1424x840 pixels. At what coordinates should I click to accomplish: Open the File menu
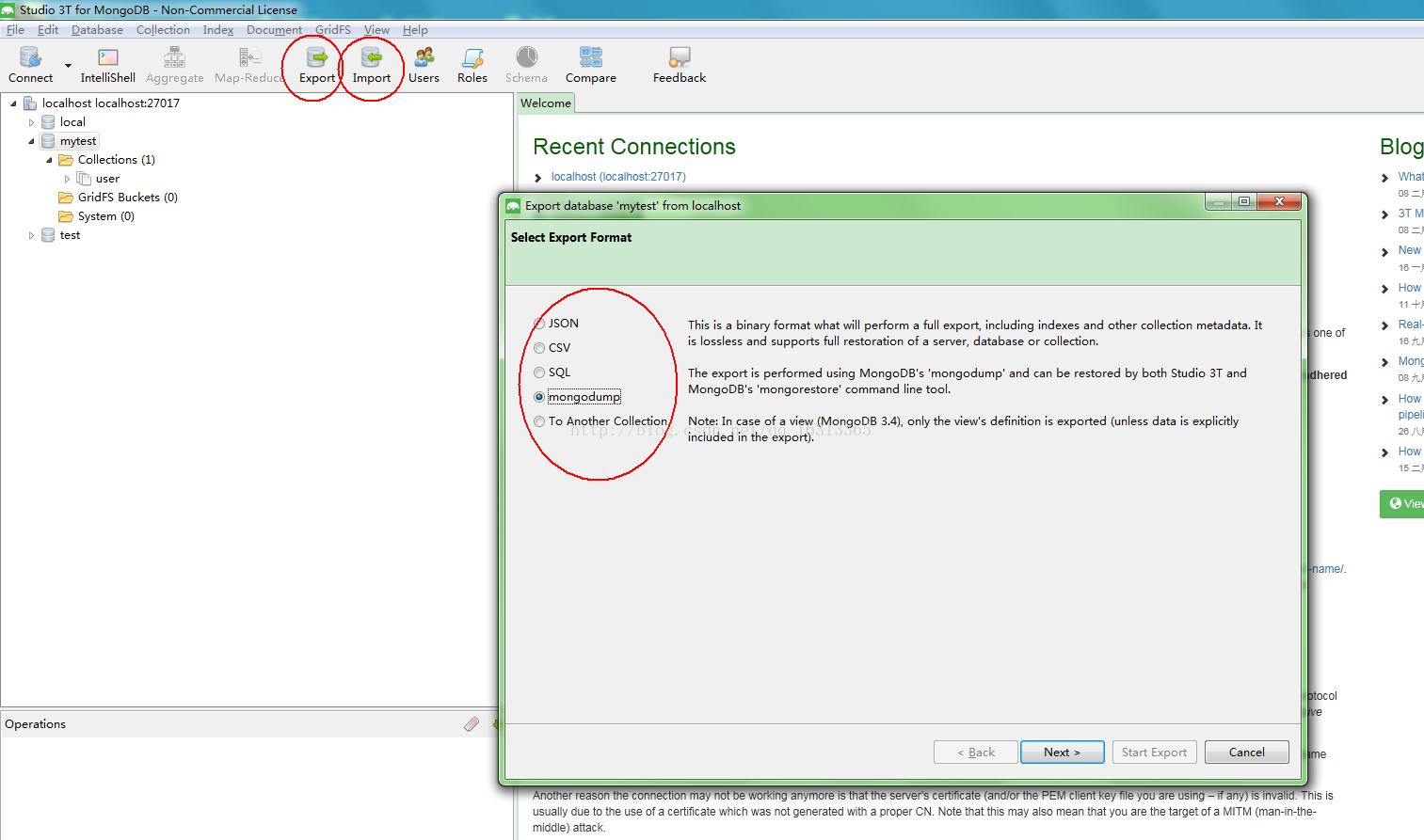(15, 29)
